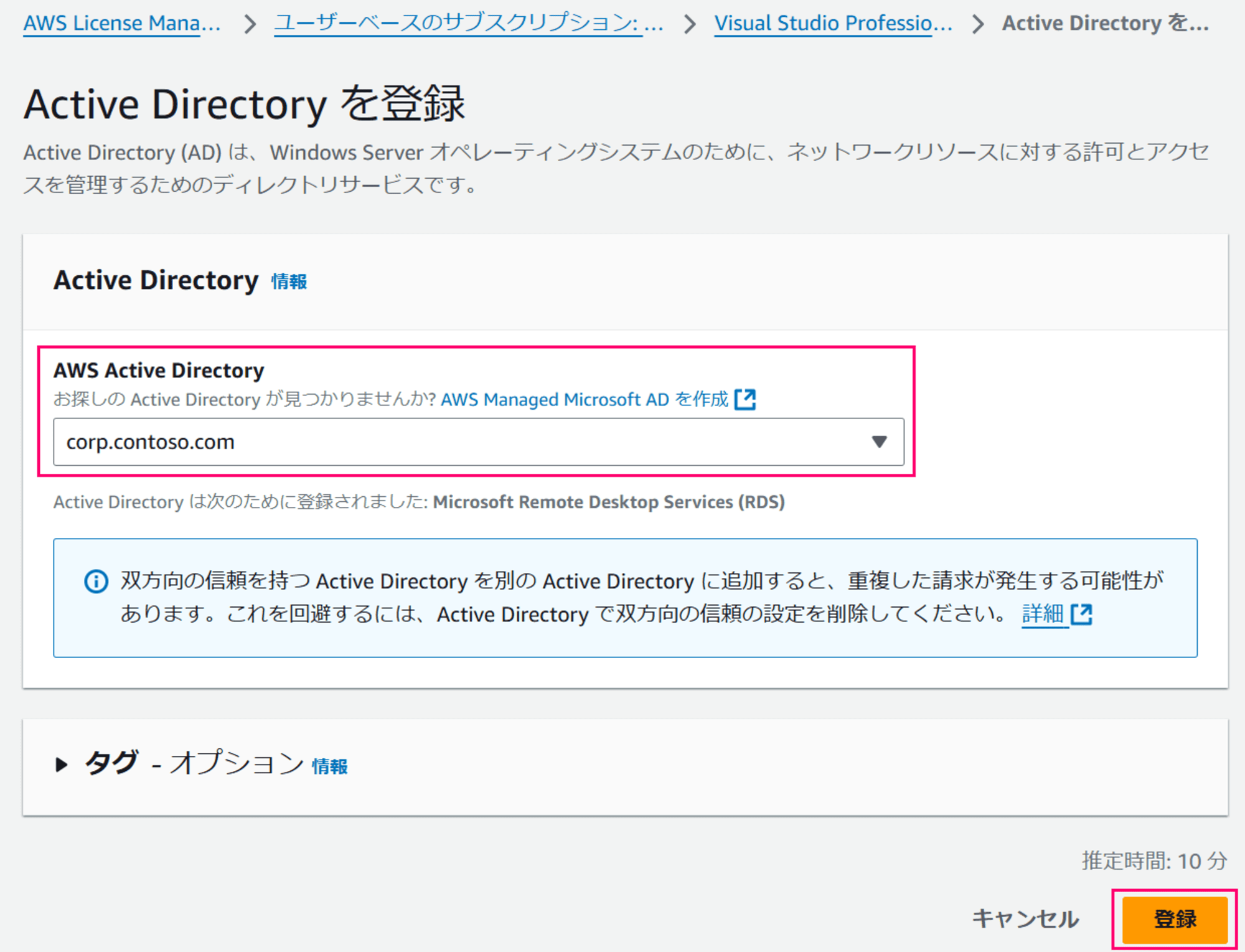
Task: Click the キャンセル button
Action: click(1025, 919)
